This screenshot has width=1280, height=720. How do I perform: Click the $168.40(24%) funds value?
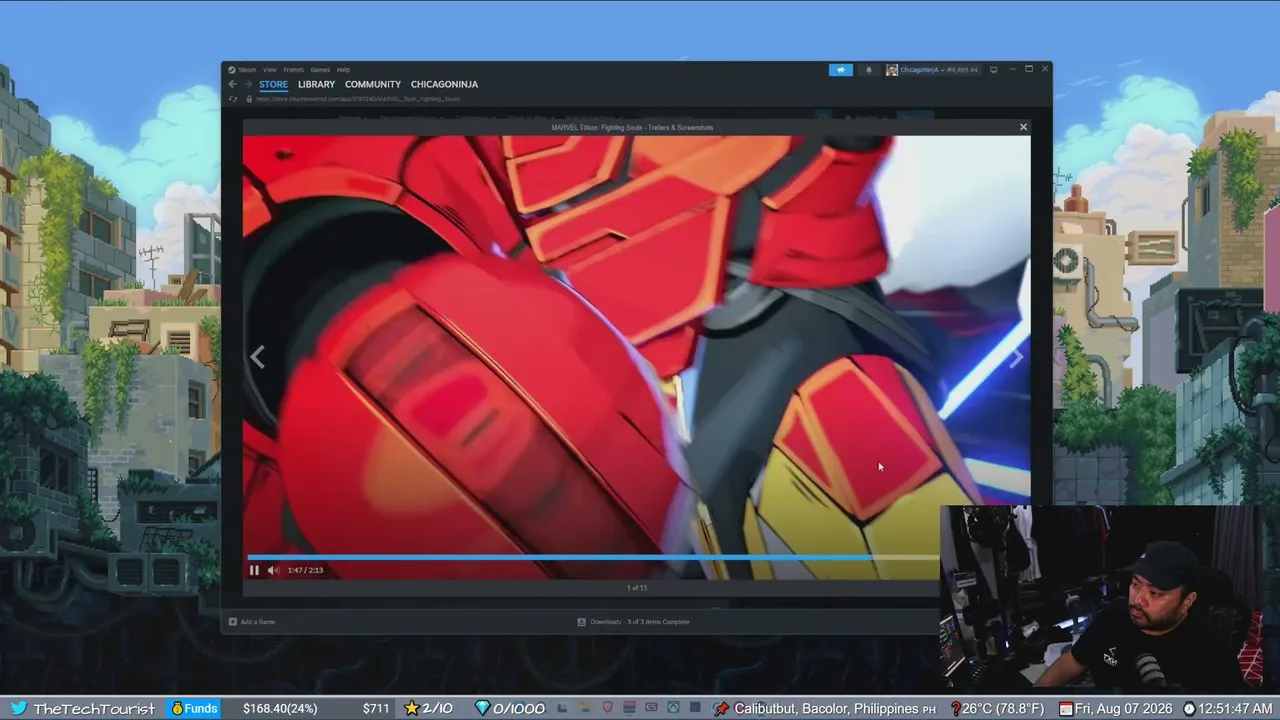click(280, 708)
